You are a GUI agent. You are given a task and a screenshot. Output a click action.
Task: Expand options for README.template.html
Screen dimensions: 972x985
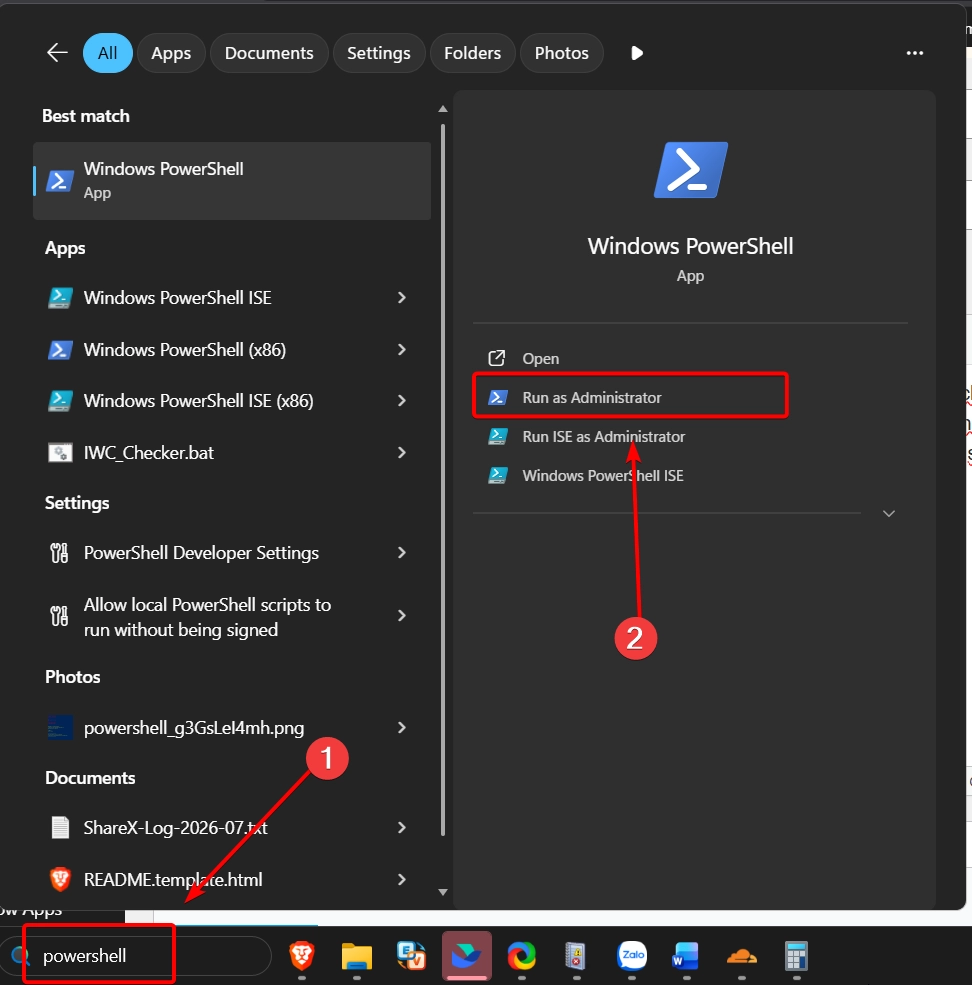click(402, 879)
